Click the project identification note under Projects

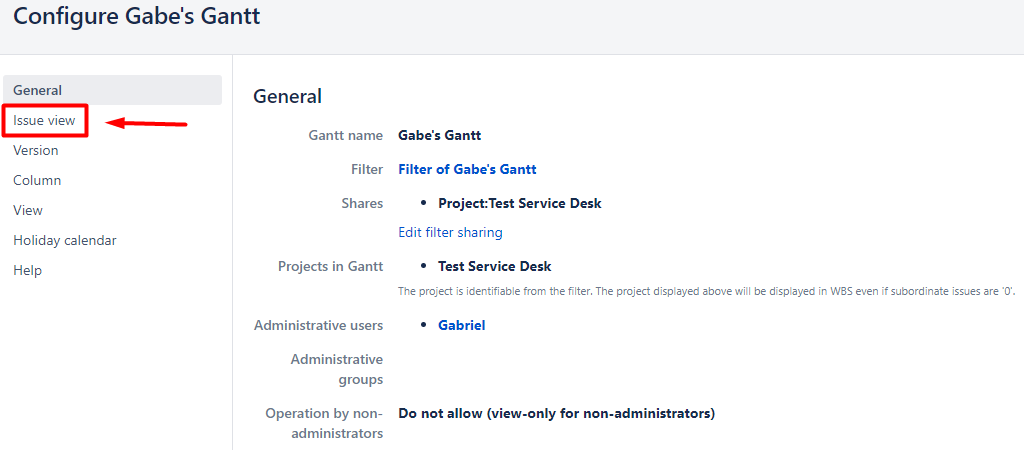706,292
